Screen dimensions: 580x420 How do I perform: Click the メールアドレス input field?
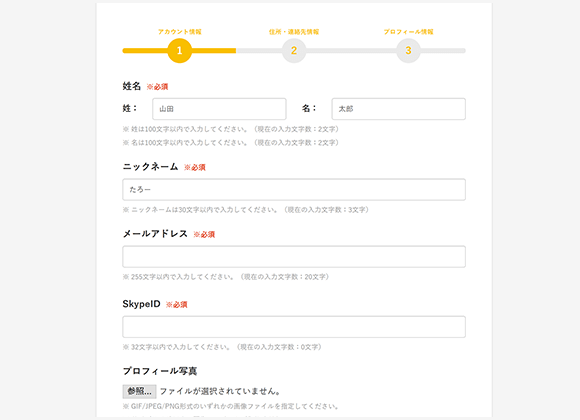pos(294,256)
